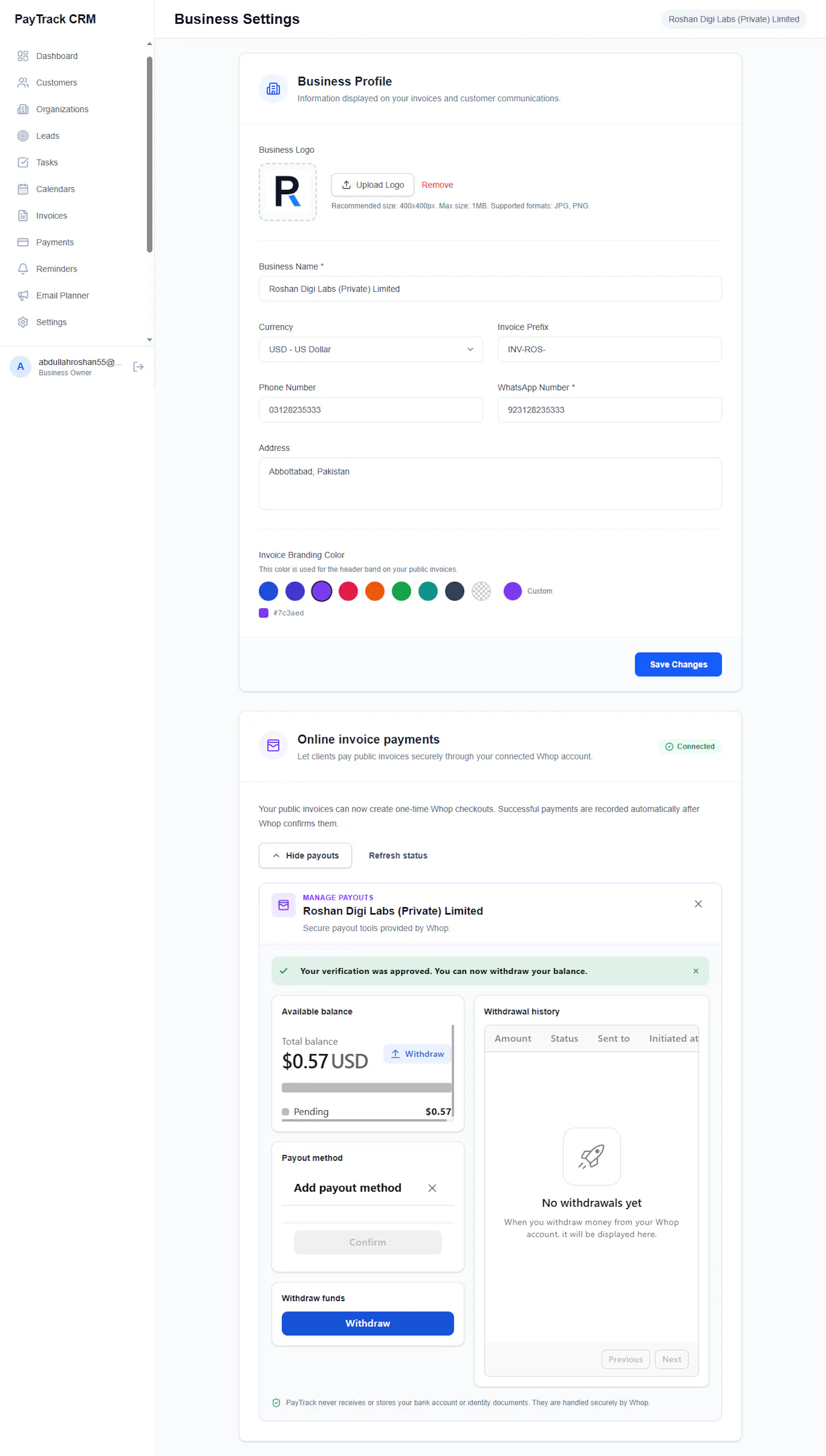Click the Invoices document icon
Image resolution: width=826 pixels, height=1456 pixels.
(x=23, y=215)
